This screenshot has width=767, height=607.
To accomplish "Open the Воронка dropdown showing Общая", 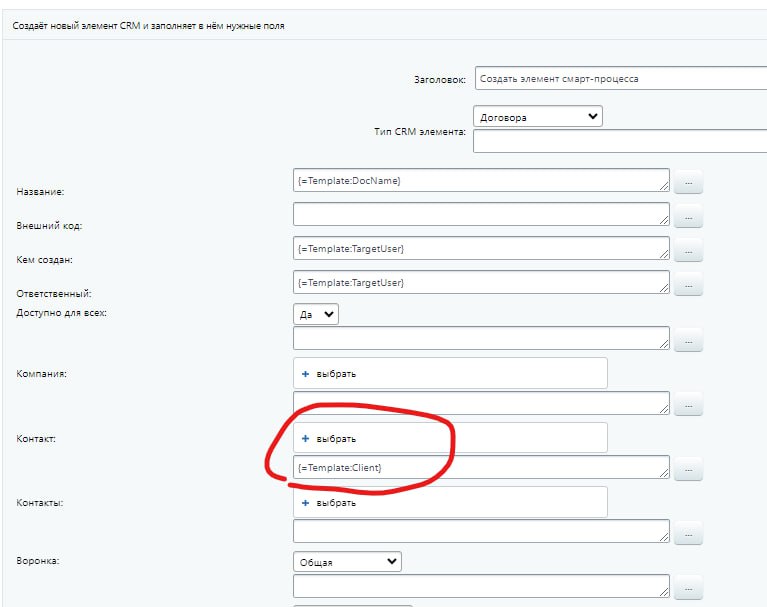I will pyautogui.click(x=347, y=561).
